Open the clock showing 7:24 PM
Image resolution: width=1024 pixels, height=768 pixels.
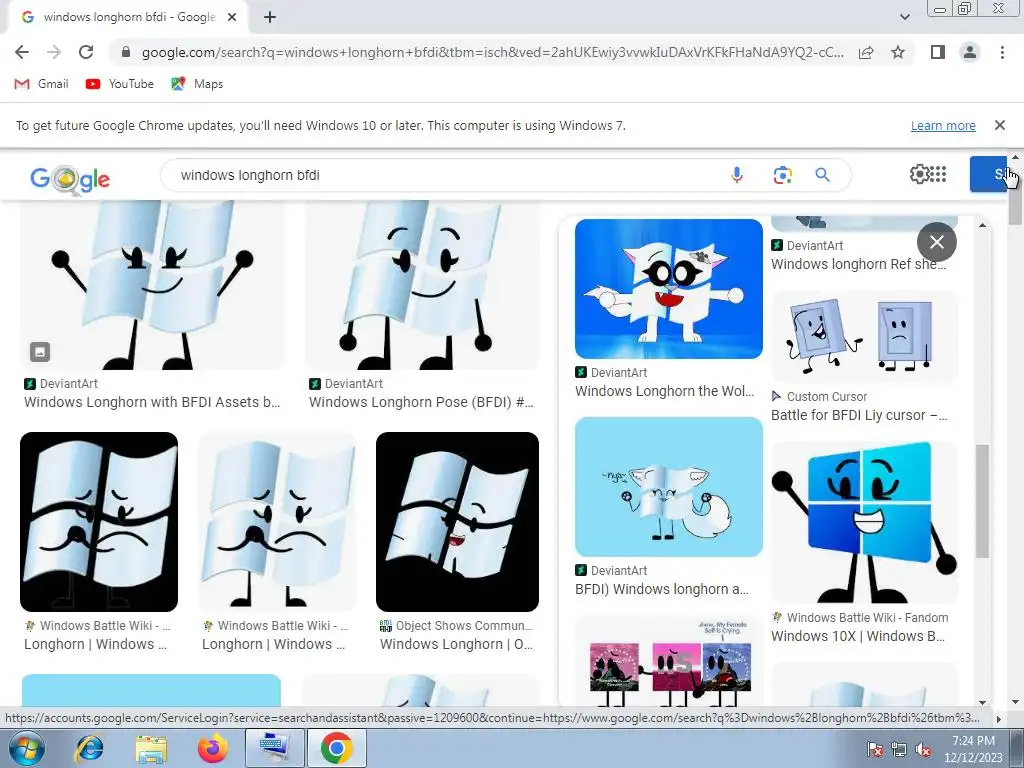(972, 749)
